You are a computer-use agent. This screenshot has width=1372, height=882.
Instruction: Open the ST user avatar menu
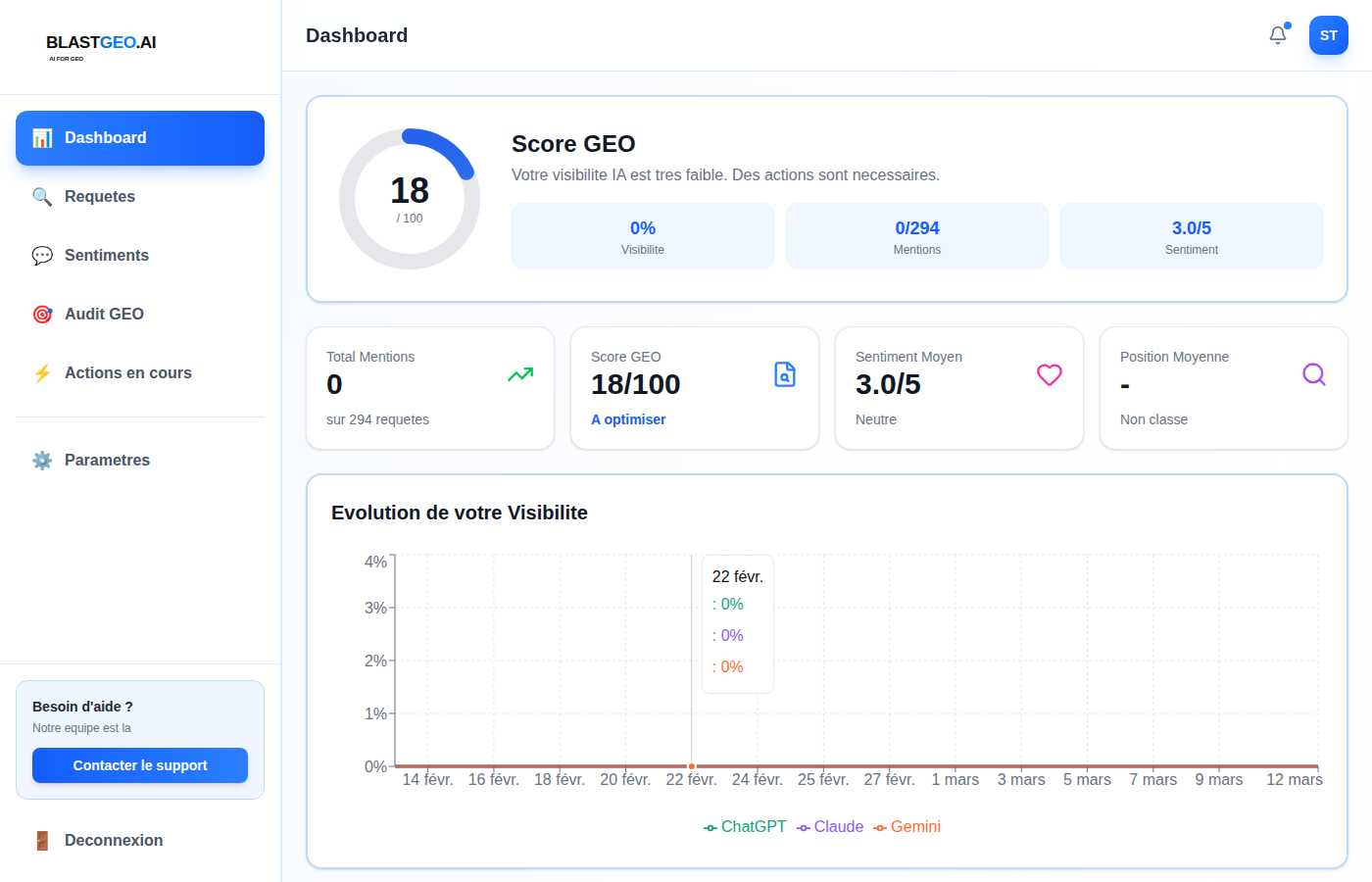pyautogui.click(x=1329, y=35)
